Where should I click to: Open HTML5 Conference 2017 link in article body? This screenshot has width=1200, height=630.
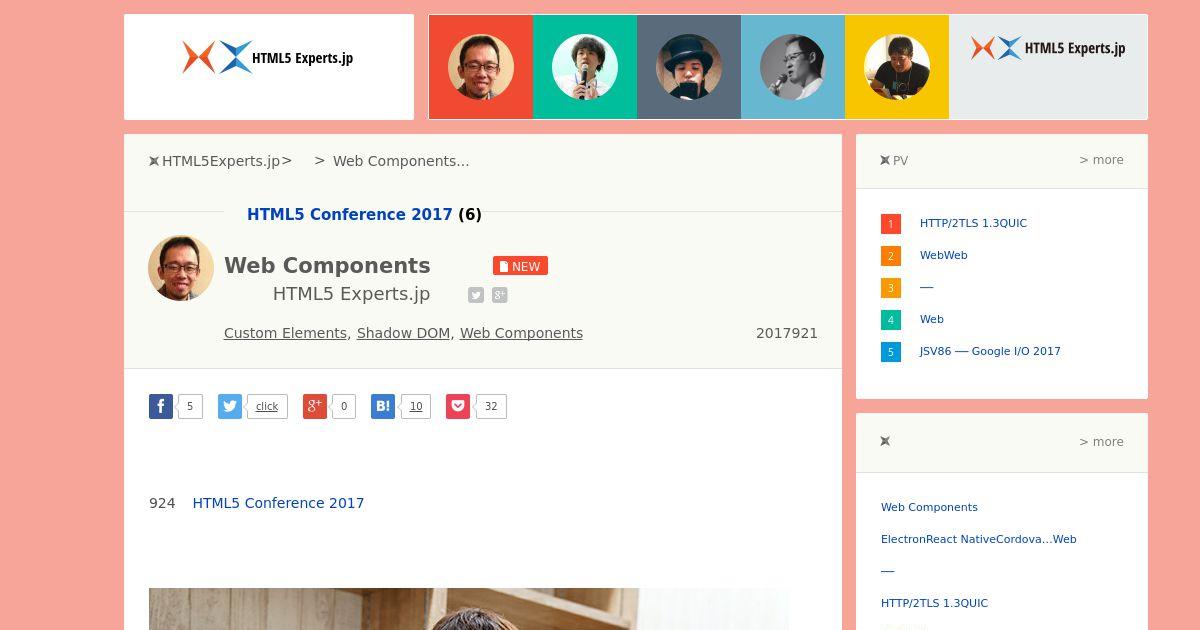tap(278, 503)
